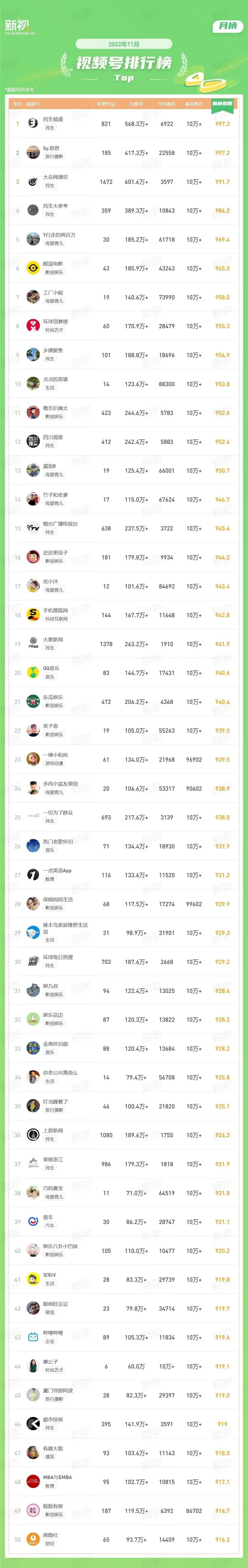This screenshot has height=1568, width=248.
Task: Select the QQ音乐 avatar icon
Action: [x=33, y=673]
